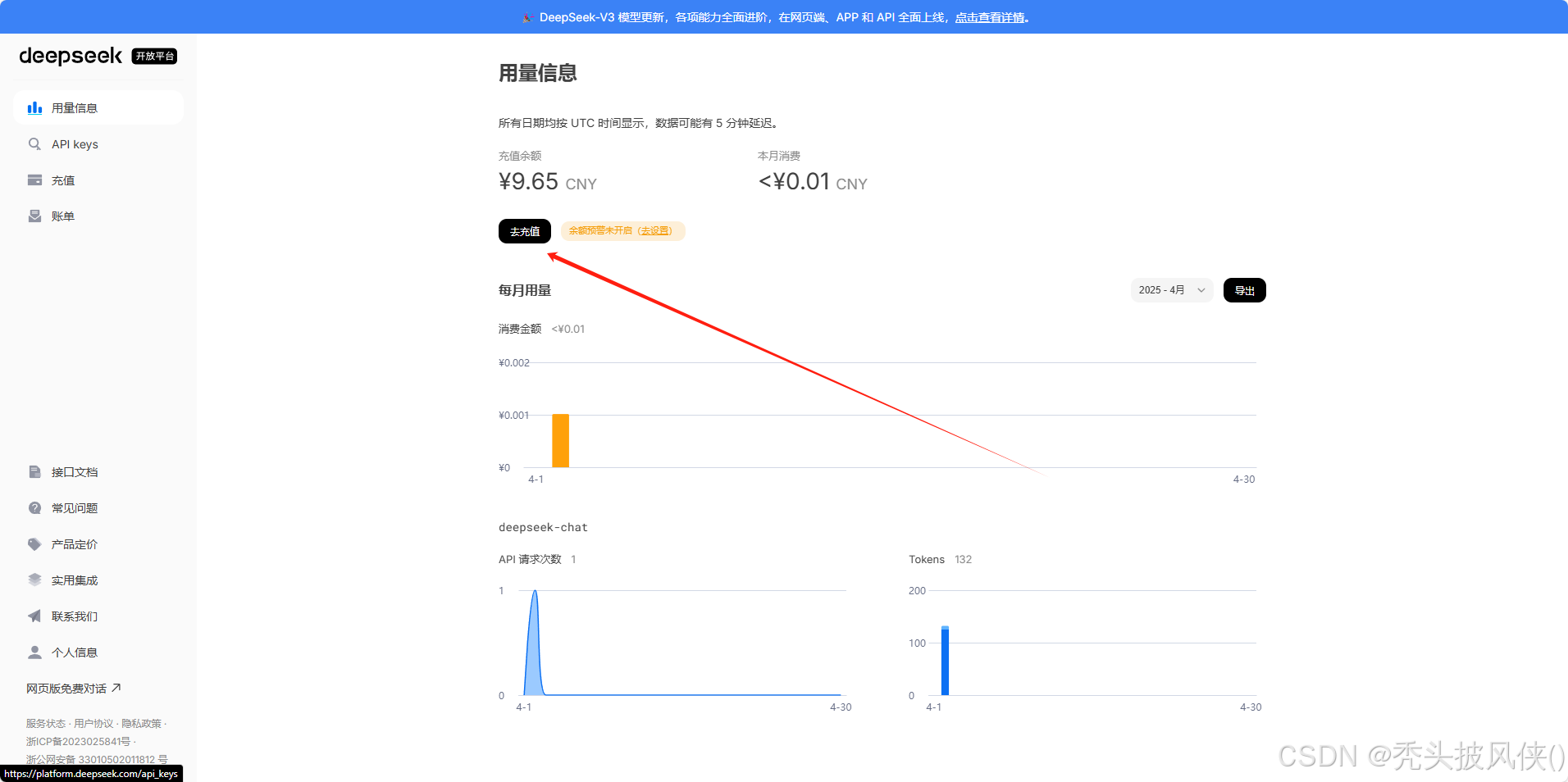Click the 每月用量 heading
The image size is (1568, 782).
pos(525,290)
